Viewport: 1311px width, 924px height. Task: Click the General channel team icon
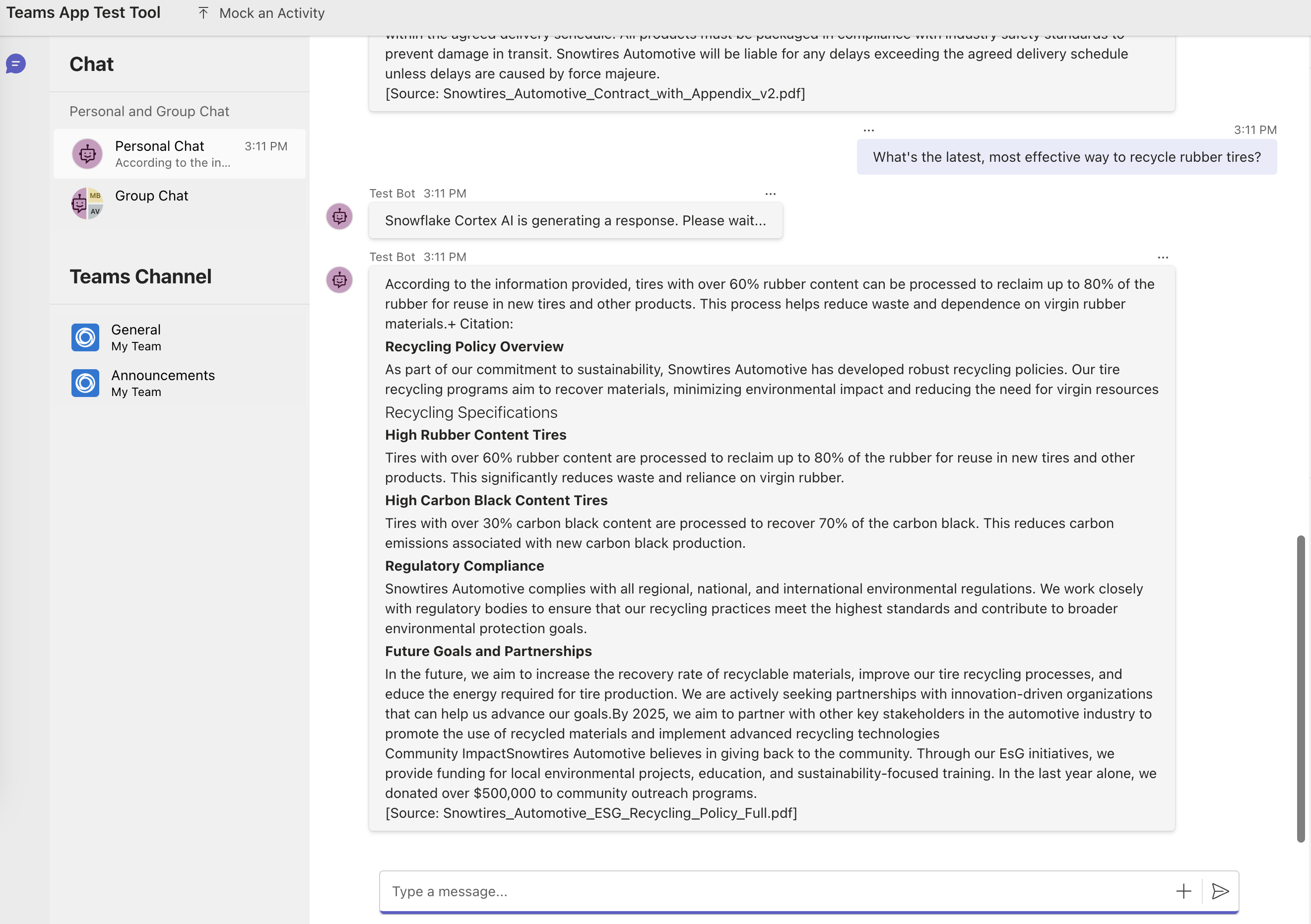85,337
